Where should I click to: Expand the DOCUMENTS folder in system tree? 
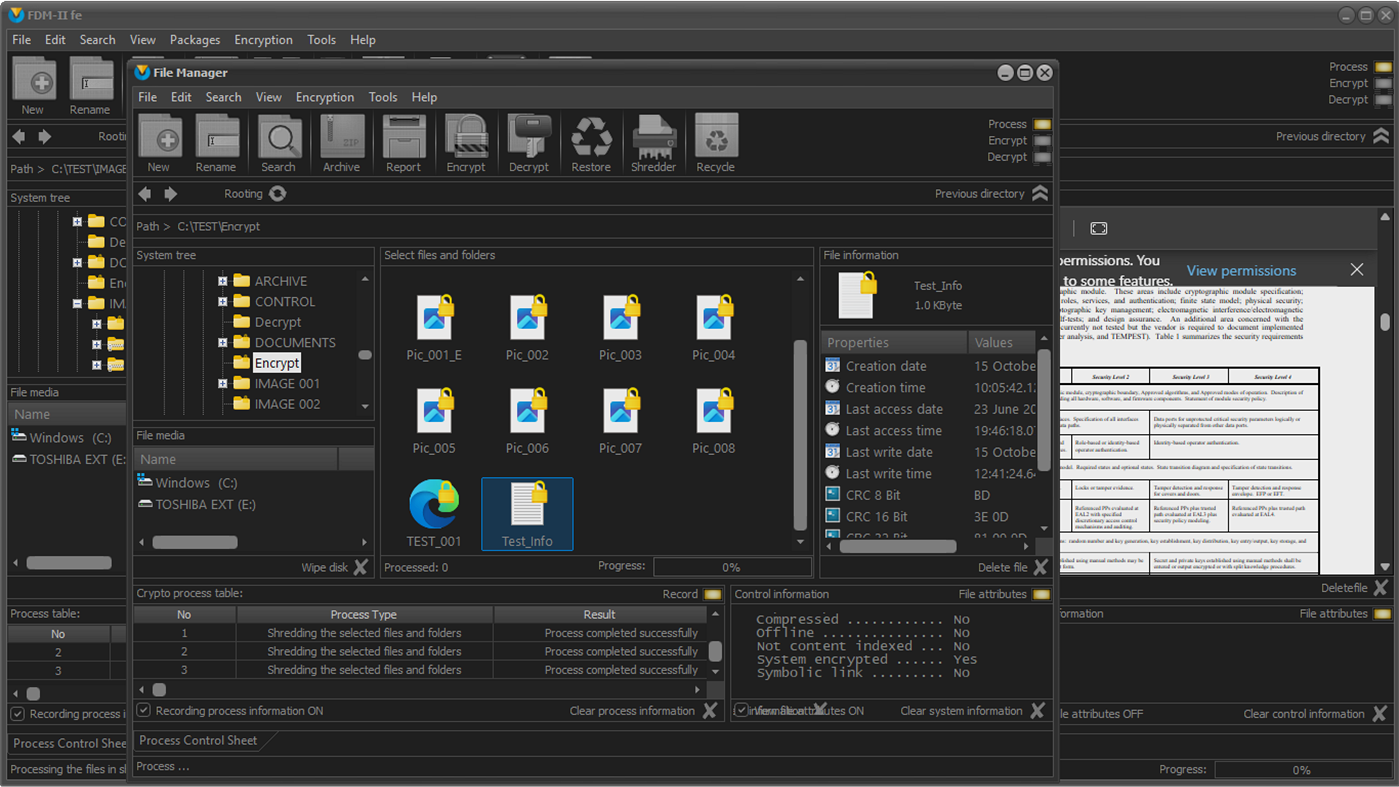(x=223, y=343)
